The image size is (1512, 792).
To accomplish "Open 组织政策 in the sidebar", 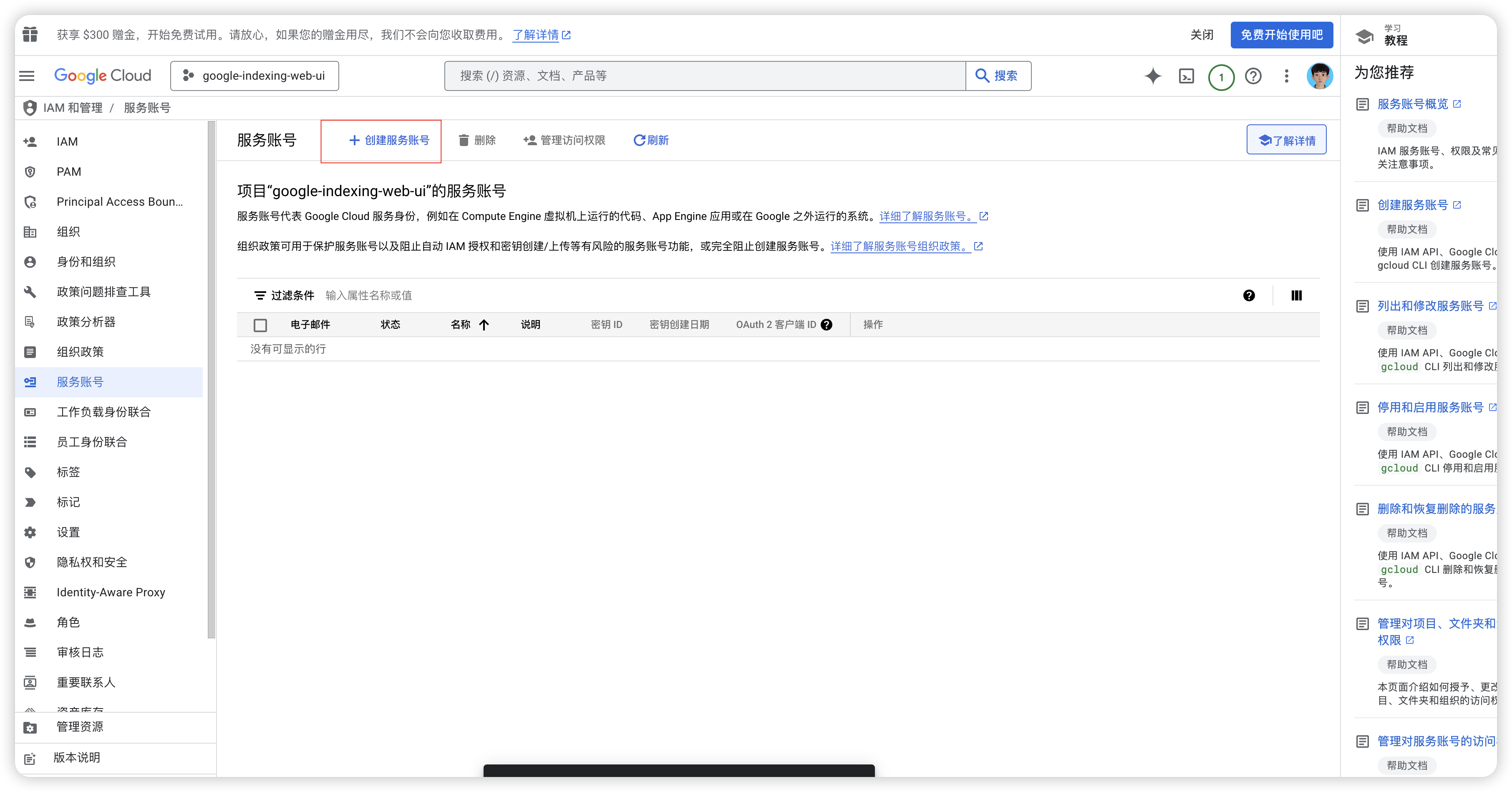I will (x=109, y=352).
